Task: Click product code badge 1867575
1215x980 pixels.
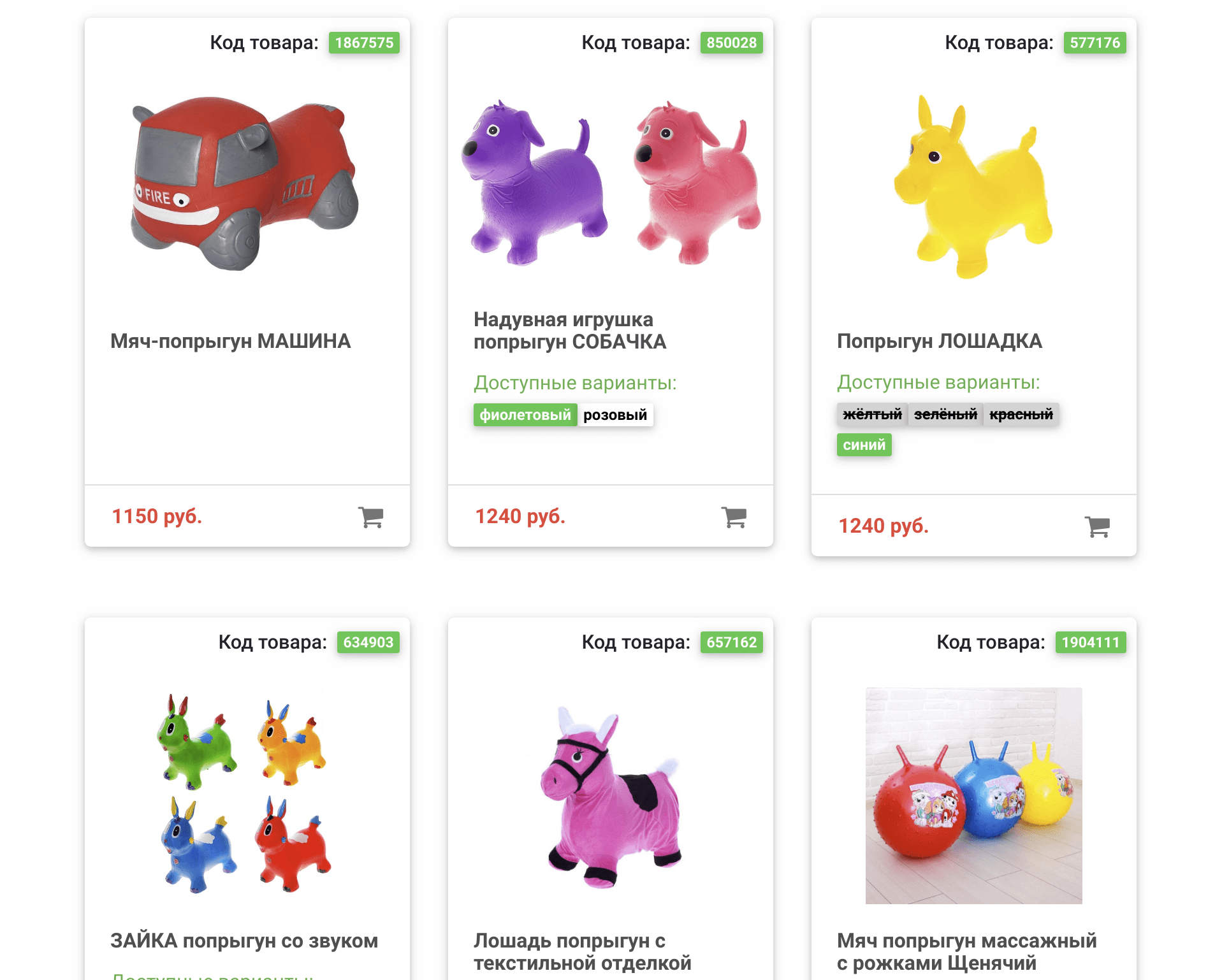Action: 364,43
